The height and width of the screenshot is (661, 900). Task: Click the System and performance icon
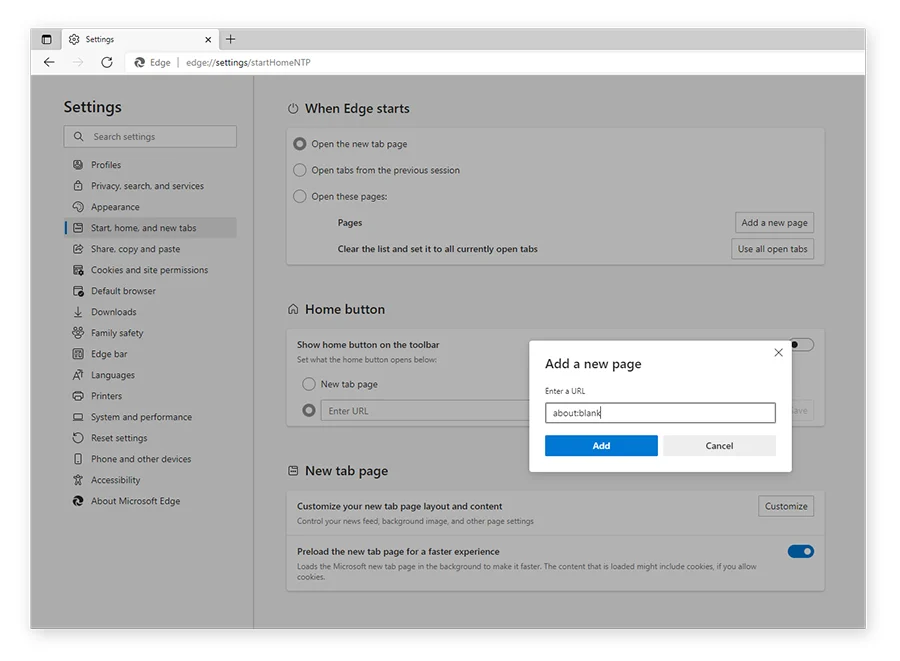pos(78,417)
